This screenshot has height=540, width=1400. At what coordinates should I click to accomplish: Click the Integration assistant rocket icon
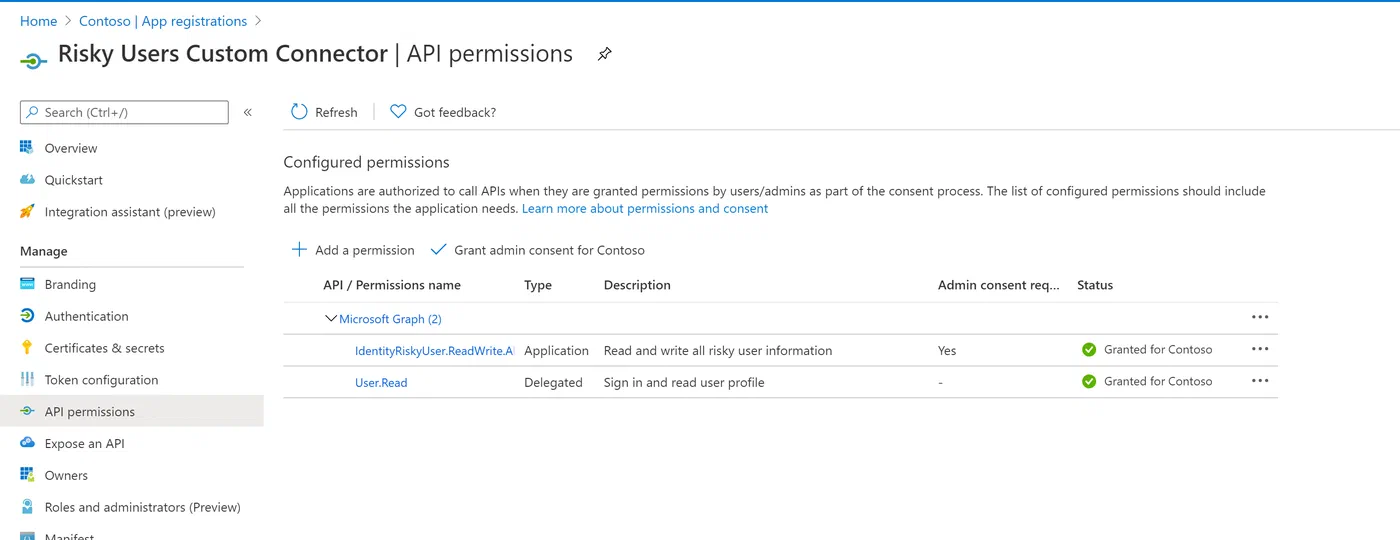click(x=27, y=212)
